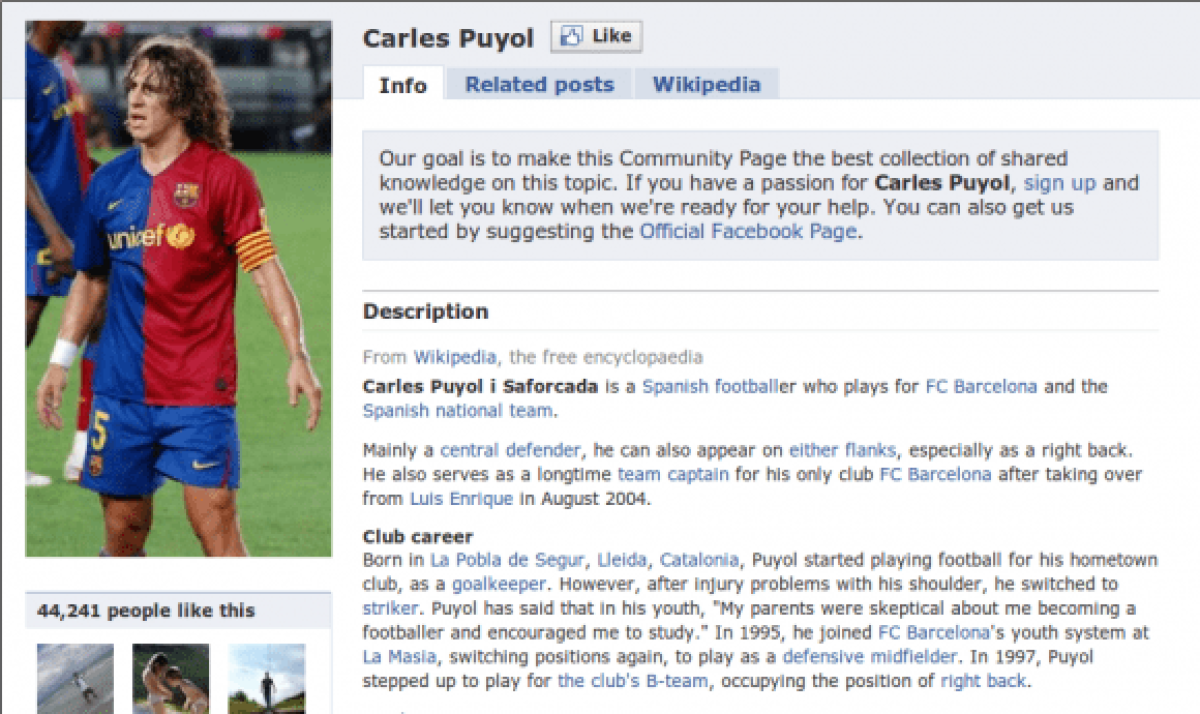Click the club's B-team link
The image size is (1200, 714).
[x=634, y=681]
